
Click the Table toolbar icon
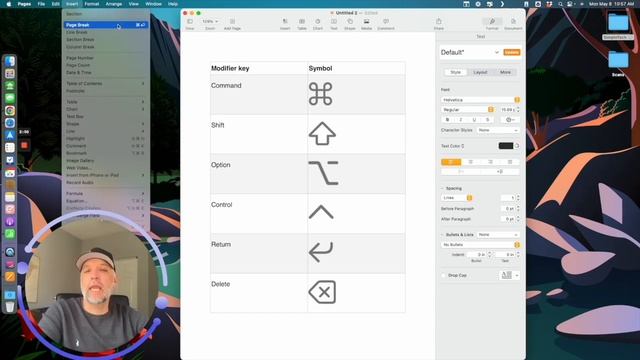(x=302, y=22)
